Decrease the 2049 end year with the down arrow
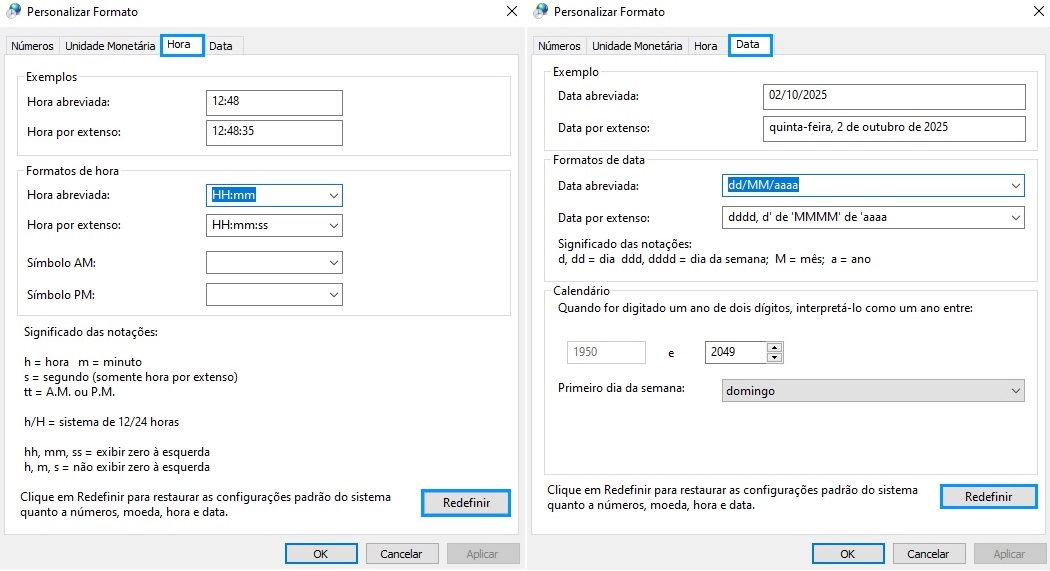This screenshot has width=1050, height=571. [x=774, y=357]
